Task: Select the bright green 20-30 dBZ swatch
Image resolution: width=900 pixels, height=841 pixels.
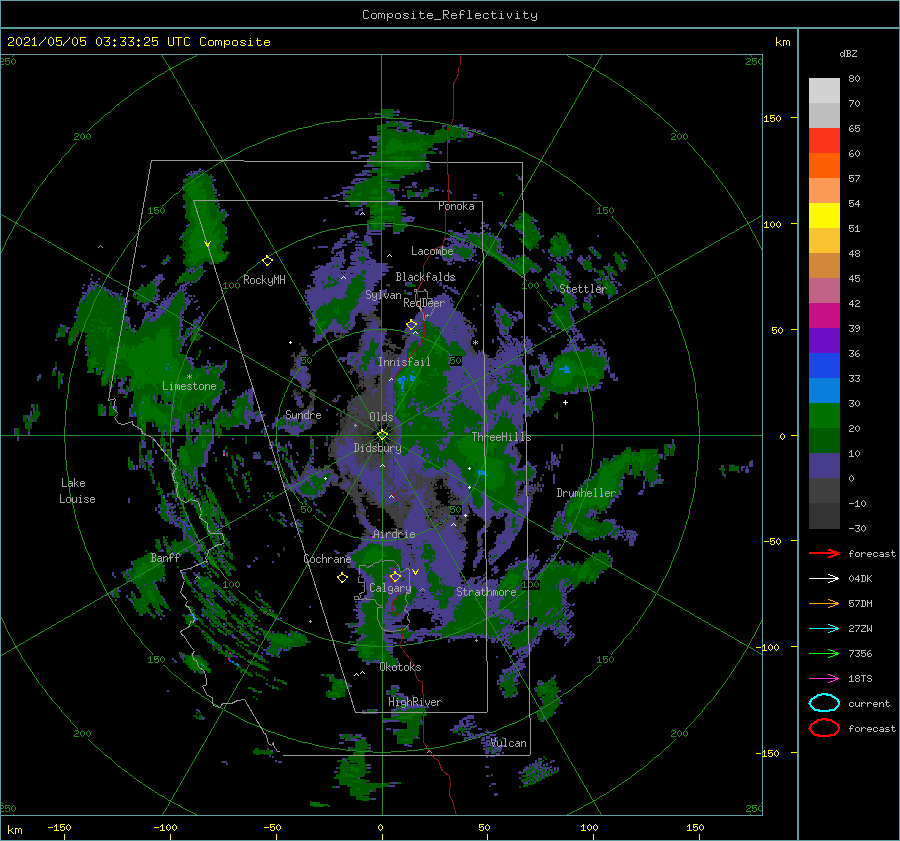Action: point(824,416)
